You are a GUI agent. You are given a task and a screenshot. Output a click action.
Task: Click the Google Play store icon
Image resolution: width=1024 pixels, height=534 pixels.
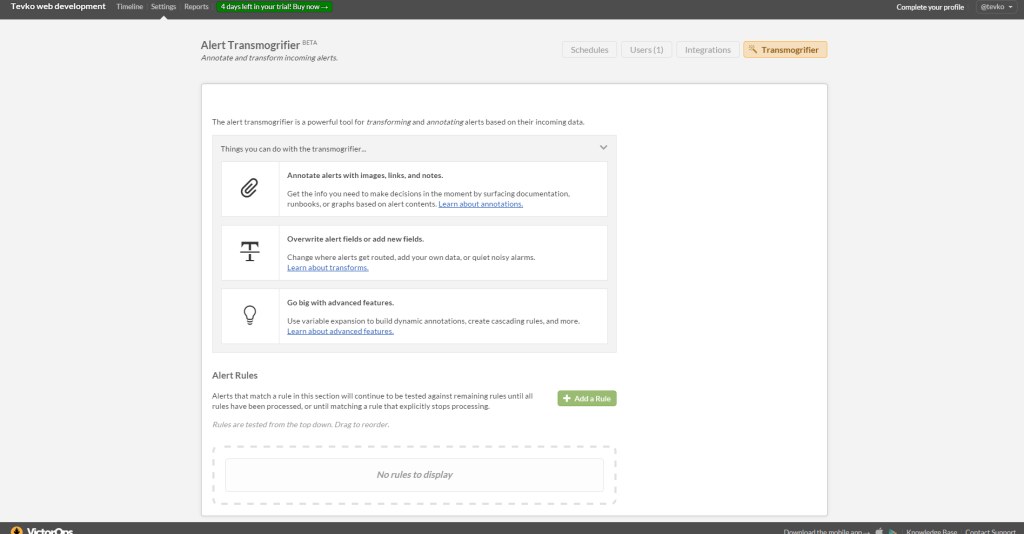tap(893, 530)
